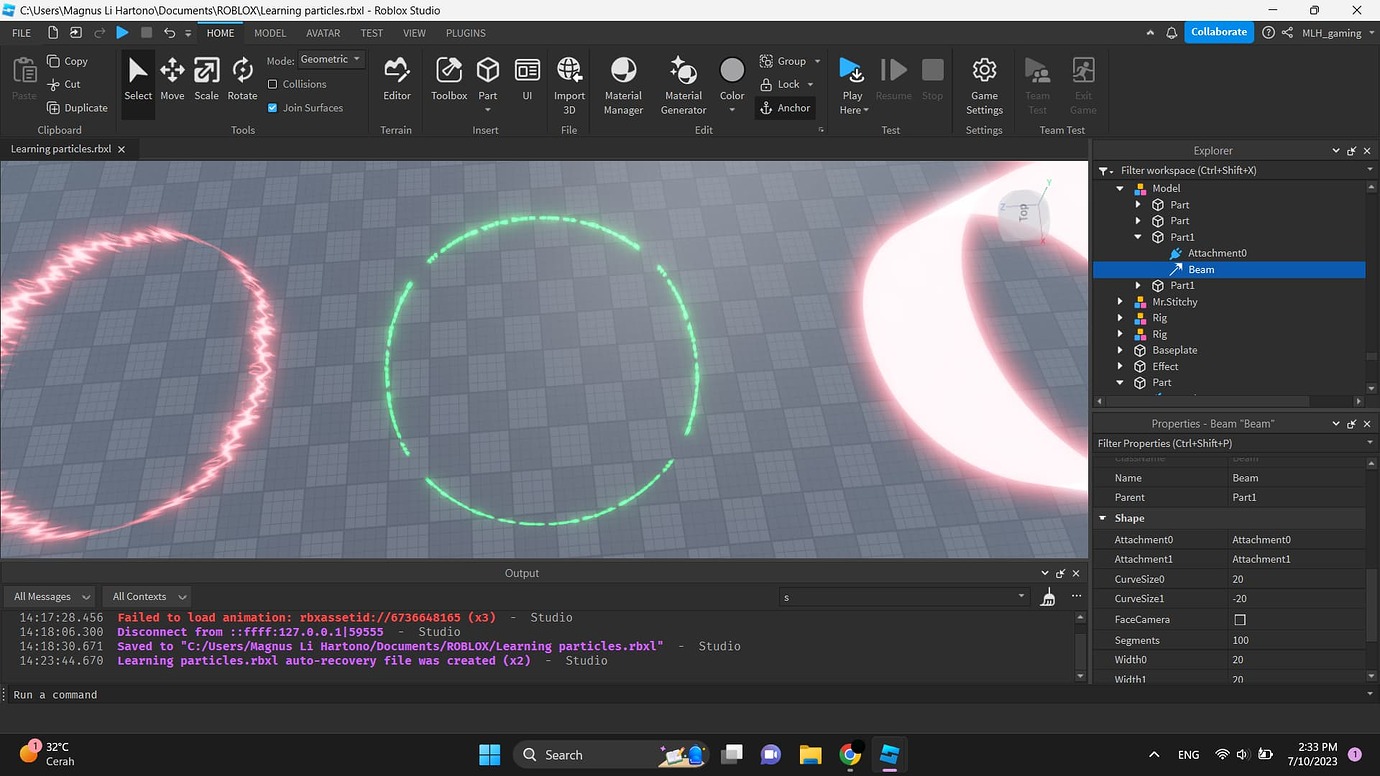
Task: Activate the Scale tool
Action: point(206,78)
